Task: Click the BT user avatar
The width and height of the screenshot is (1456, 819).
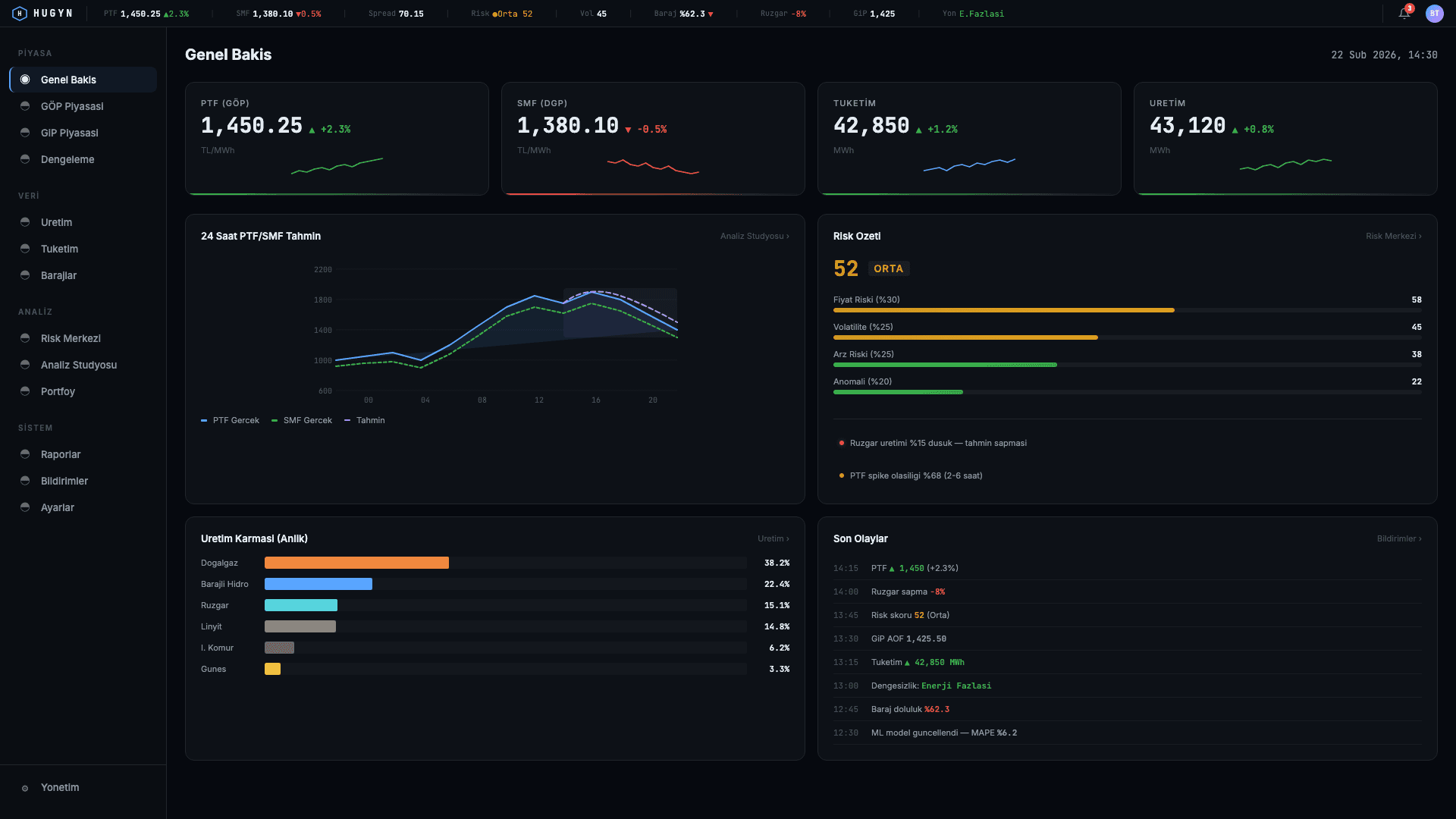Action: click(1434, 14)
